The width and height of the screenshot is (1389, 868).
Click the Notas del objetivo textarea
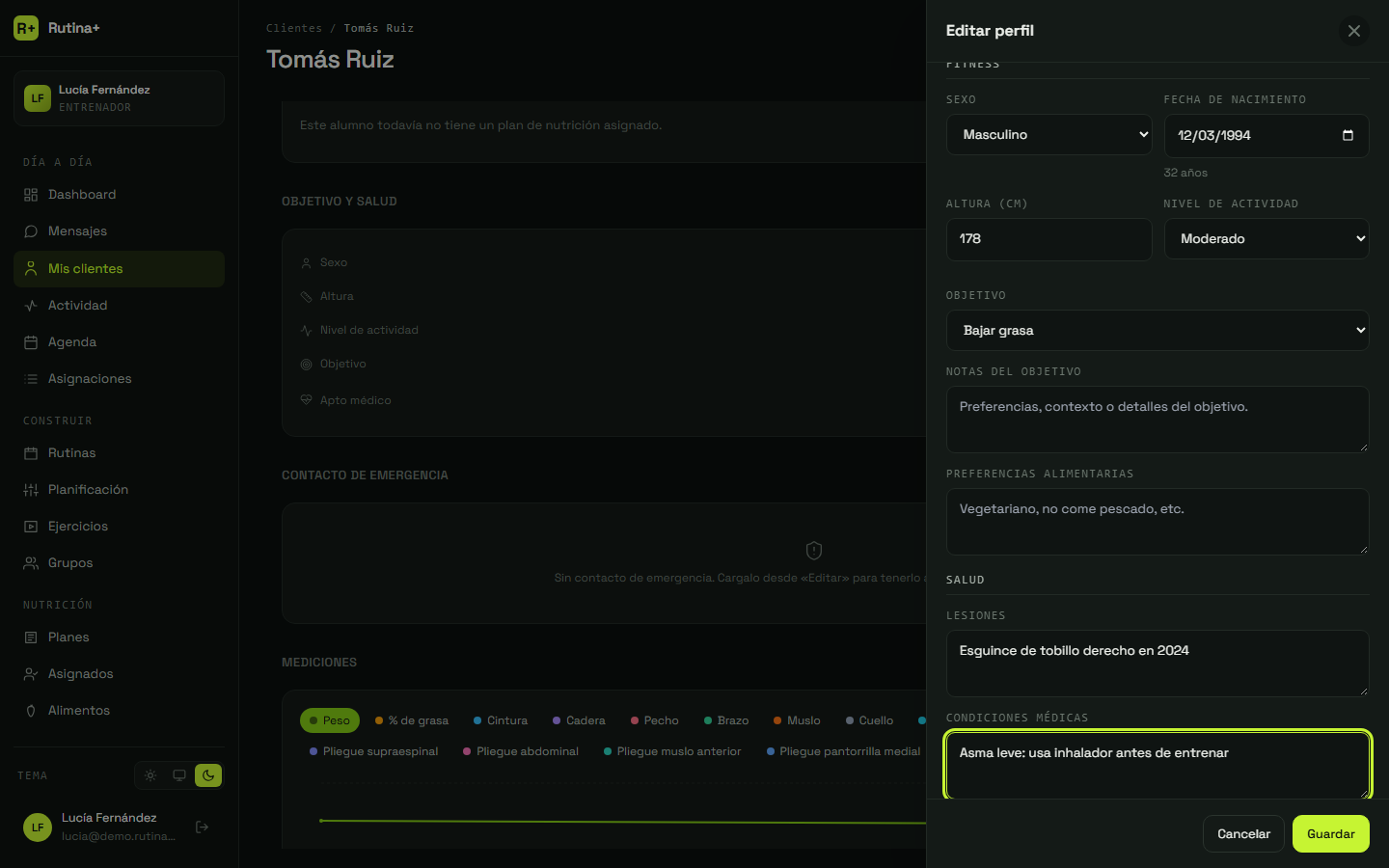click(x=1157, y=420)
